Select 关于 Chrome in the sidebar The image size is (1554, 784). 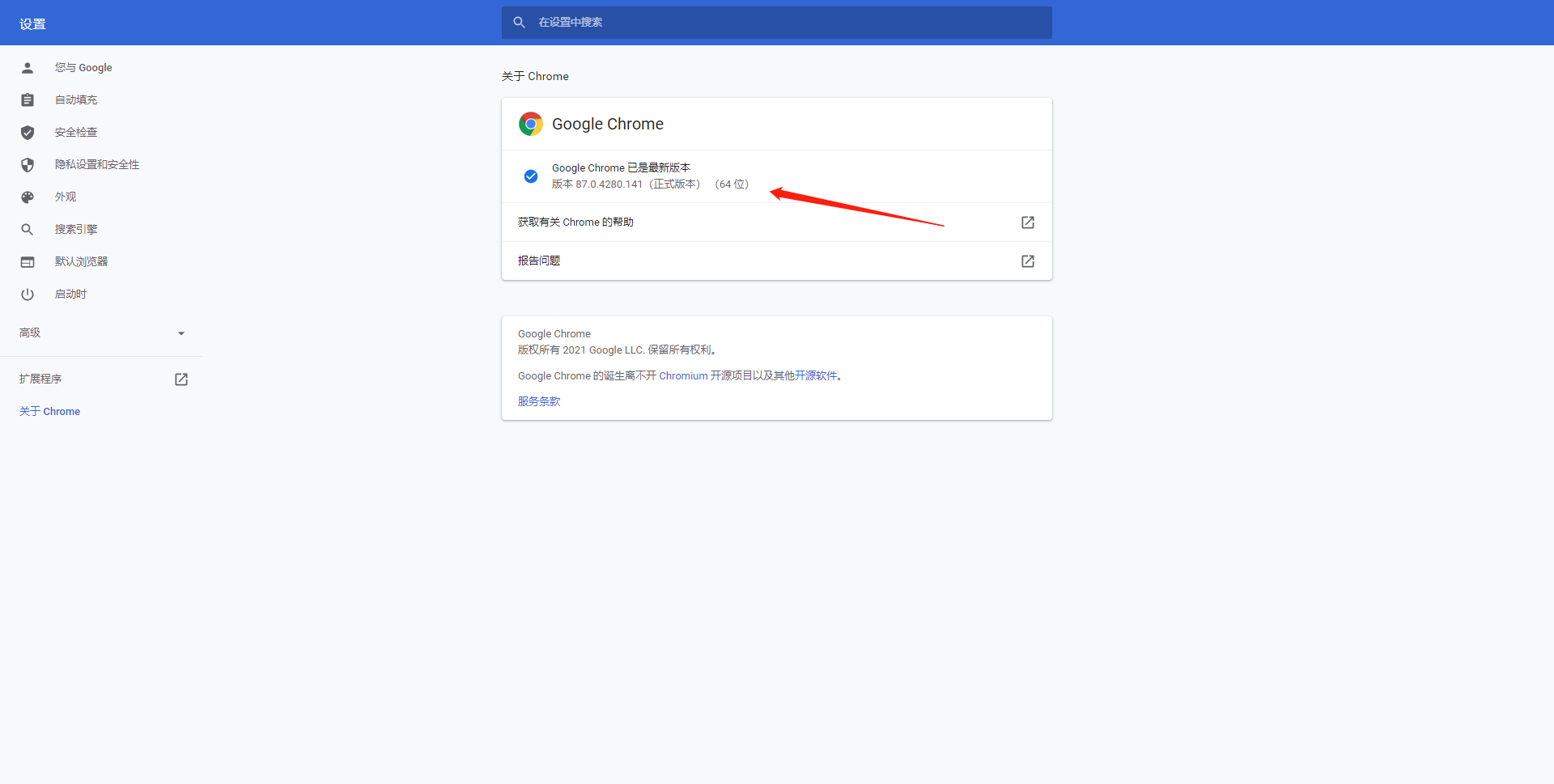click(x=49, y=411)
